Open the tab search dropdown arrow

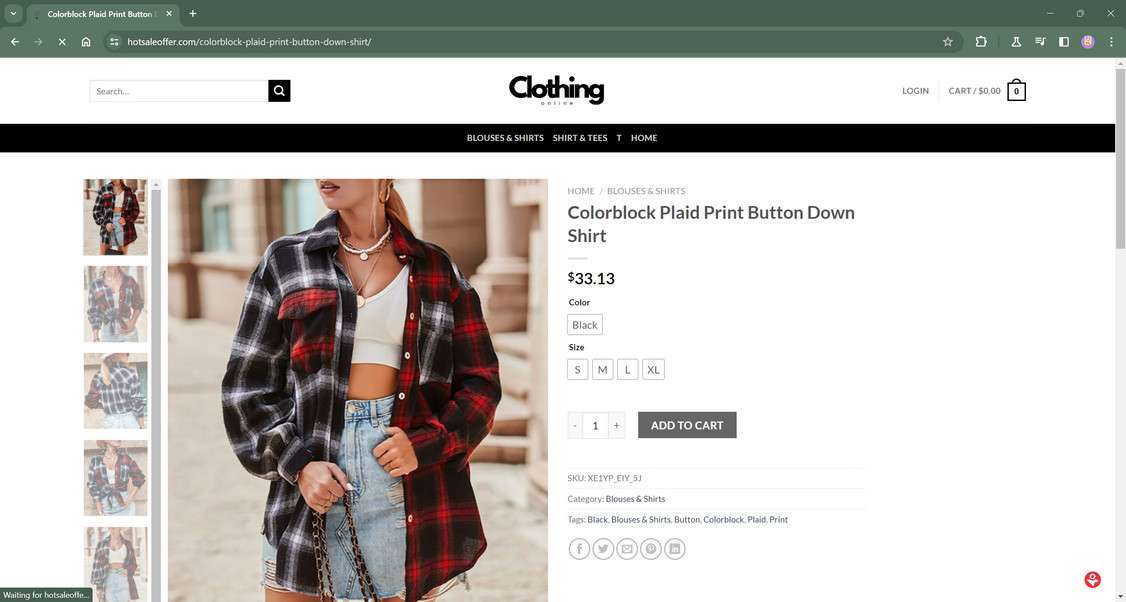coord(13,14)
